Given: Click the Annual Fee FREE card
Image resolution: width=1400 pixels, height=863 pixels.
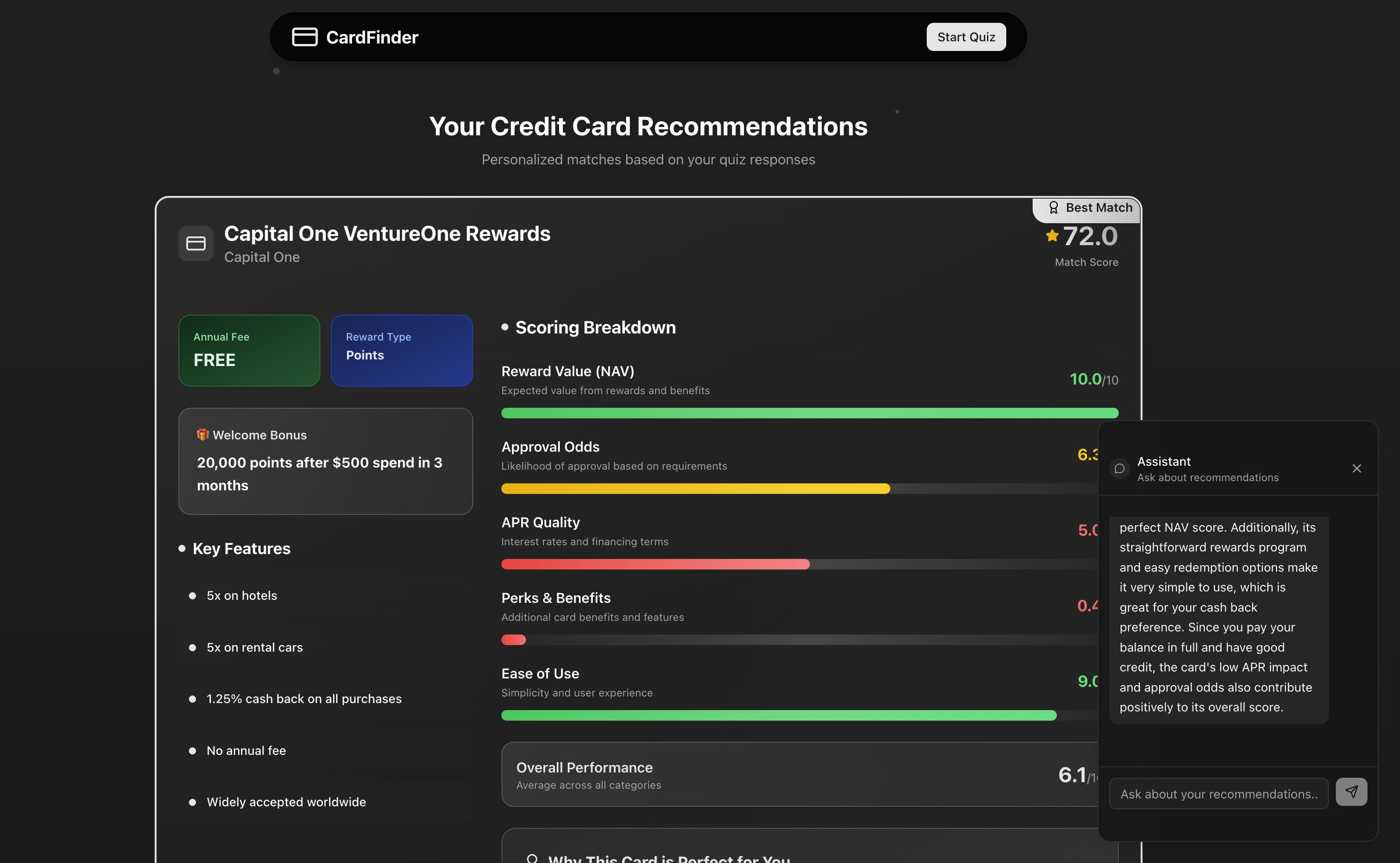Looking at the screenshot, I should coord(249,351).
